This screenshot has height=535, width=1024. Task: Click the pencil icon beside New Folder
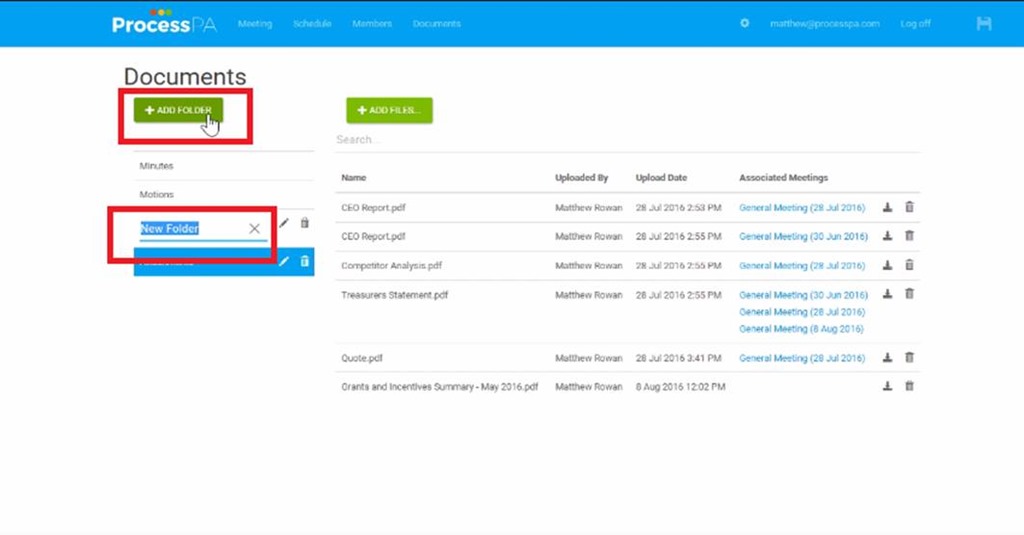284,223
